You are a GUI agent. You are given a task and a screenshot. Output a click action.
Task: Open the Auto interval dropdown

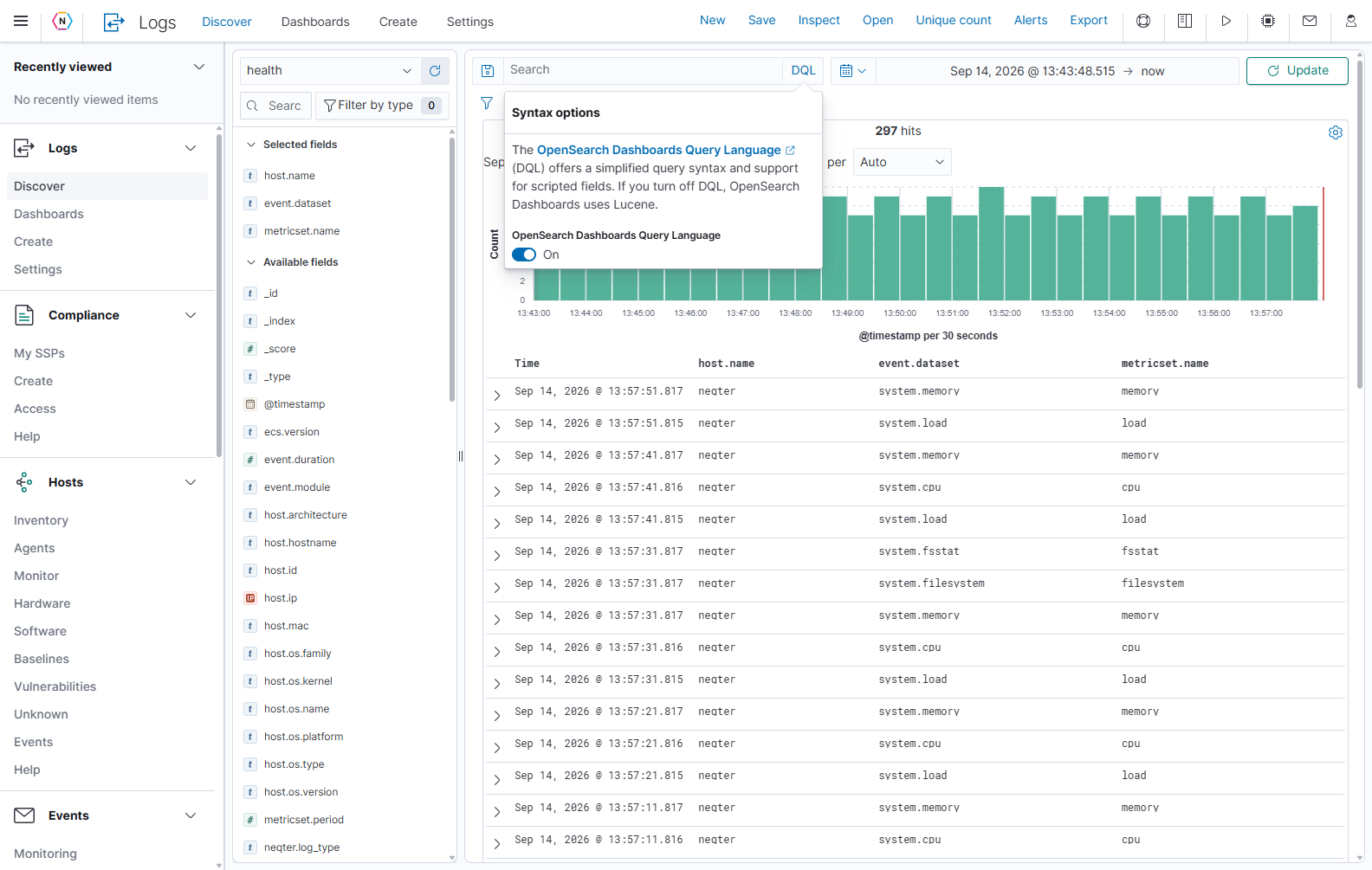point(902,162)
